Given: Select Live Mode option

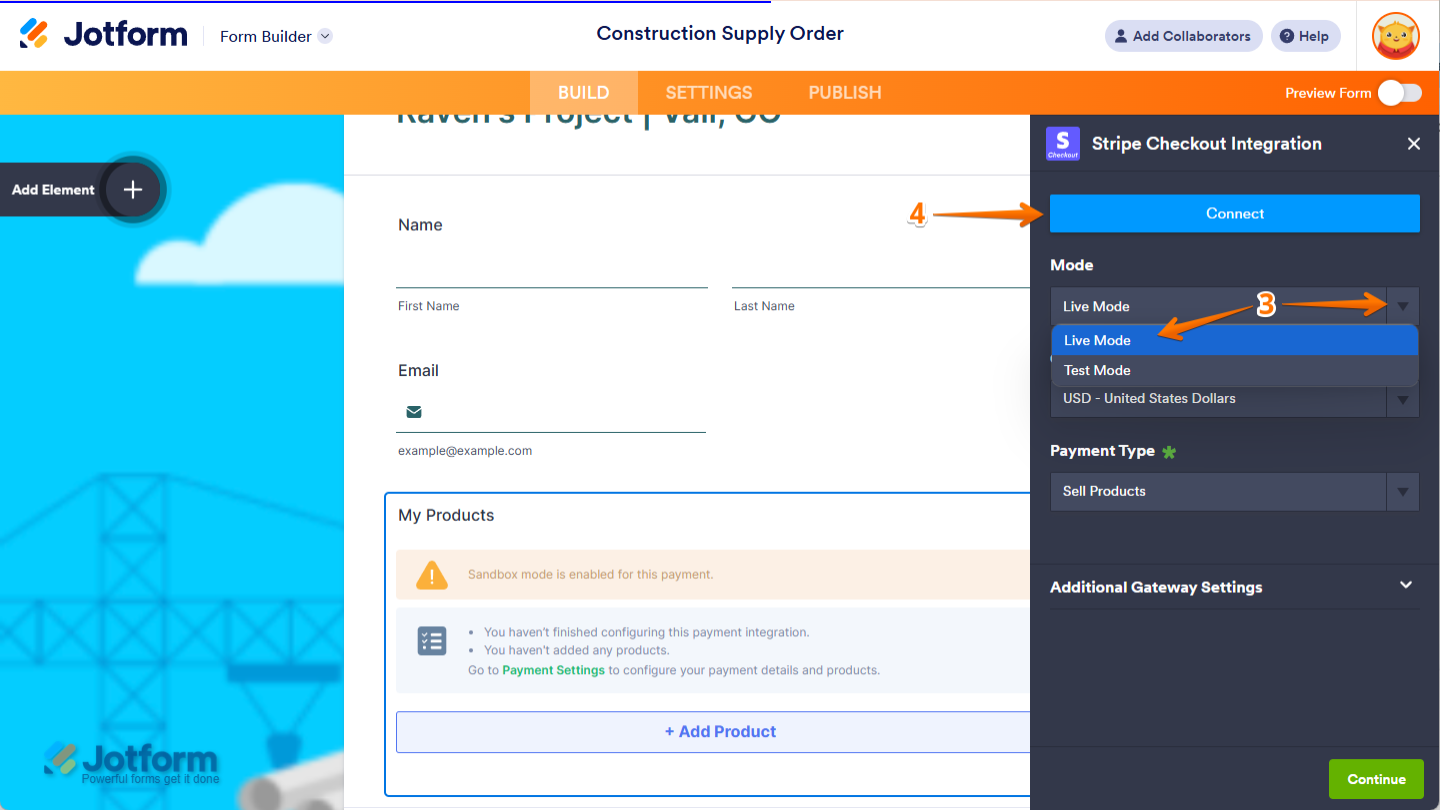Looking at the screenshot, I should click(1235, 340).
